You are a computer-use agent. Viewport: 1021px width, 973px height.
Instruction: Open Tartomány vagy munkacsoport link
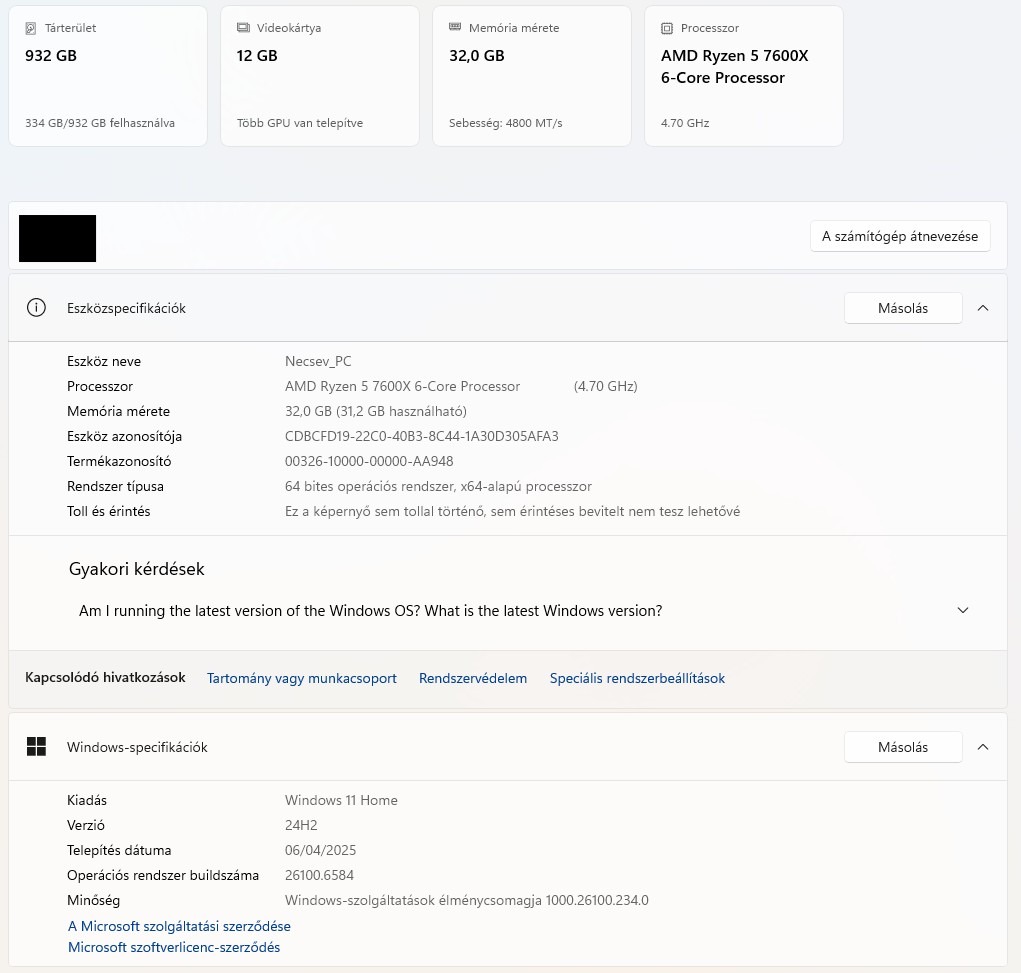point(302,678)
